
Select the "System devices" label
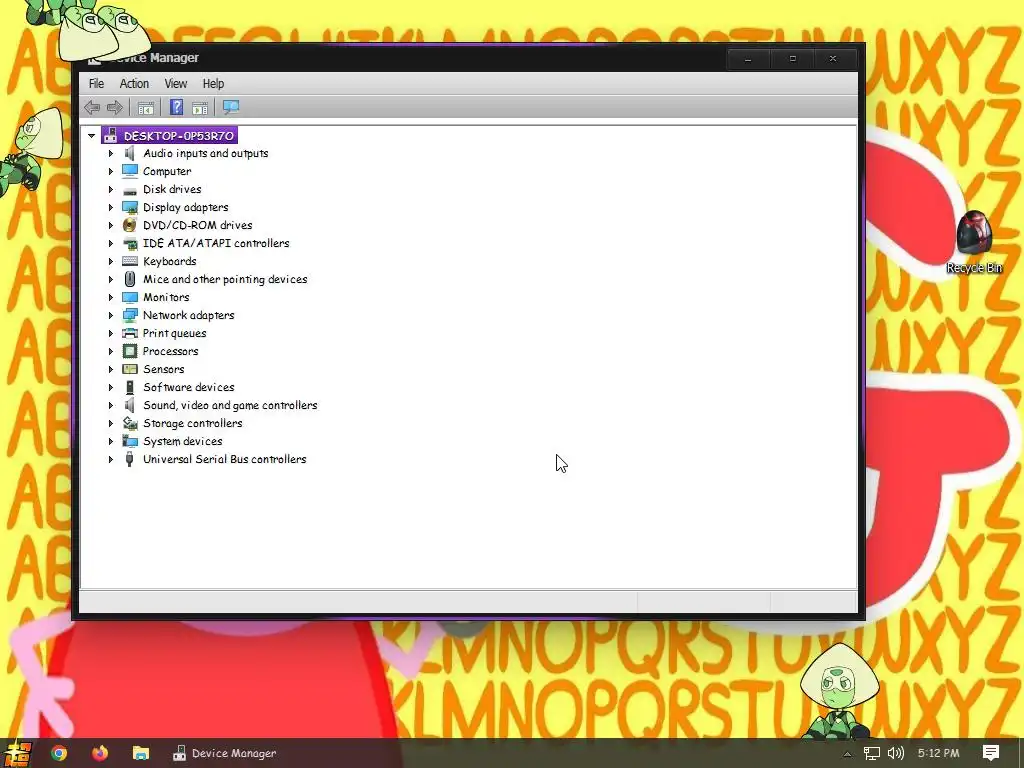coord(183,441)
